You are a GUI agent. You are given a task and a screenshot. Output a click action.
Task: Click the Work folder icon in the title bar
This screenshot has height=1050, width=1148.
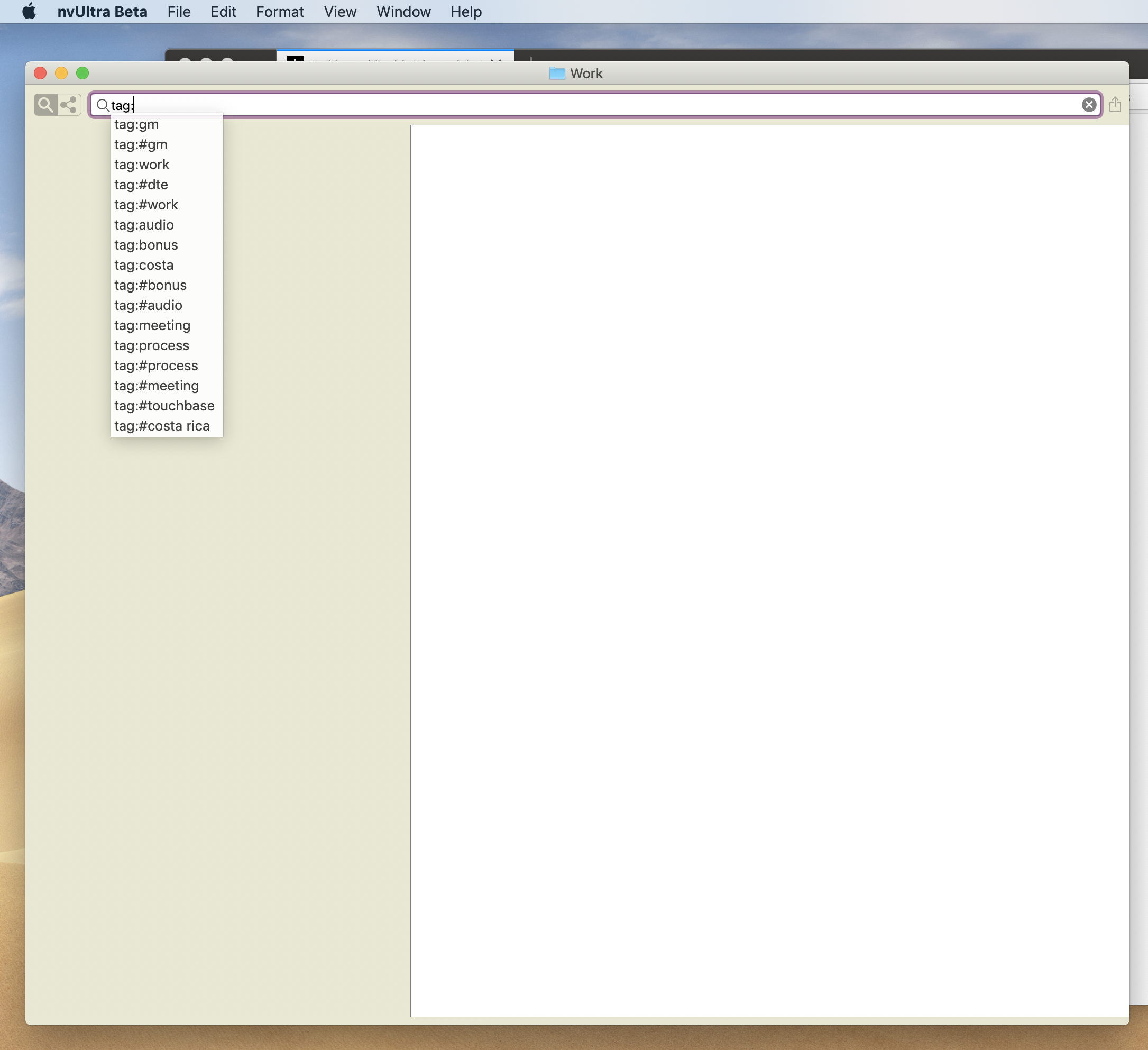pyautogui.click(x=556, y=74)
